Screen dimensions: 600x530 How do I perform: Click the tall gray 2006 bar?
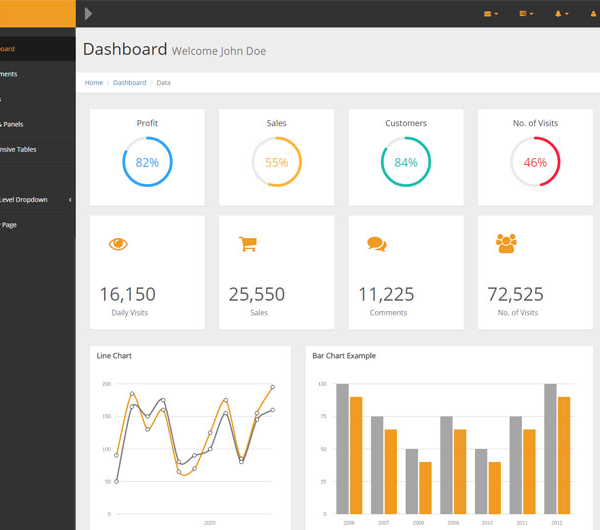click(x=342, y=448)
